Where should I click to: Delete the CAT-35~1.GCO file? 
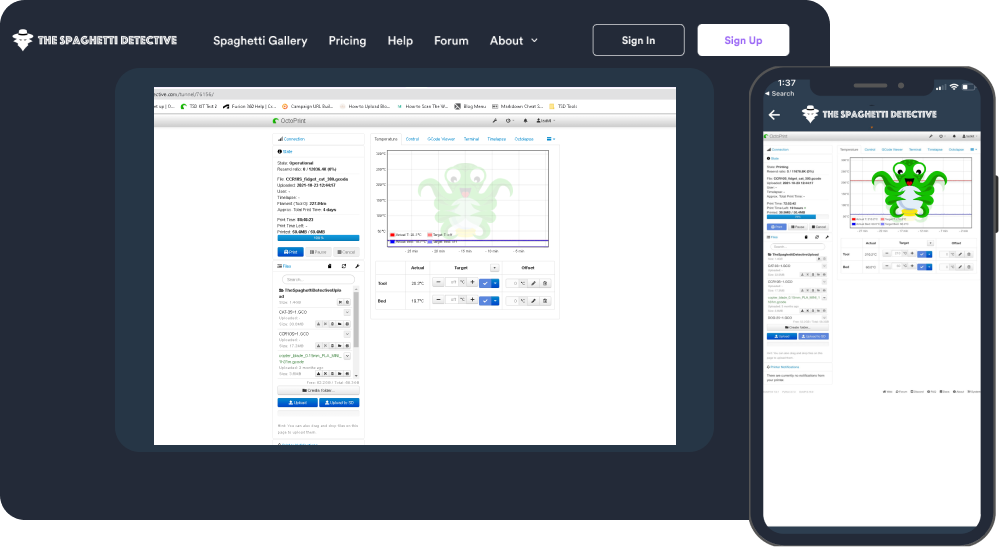(332, 324)
